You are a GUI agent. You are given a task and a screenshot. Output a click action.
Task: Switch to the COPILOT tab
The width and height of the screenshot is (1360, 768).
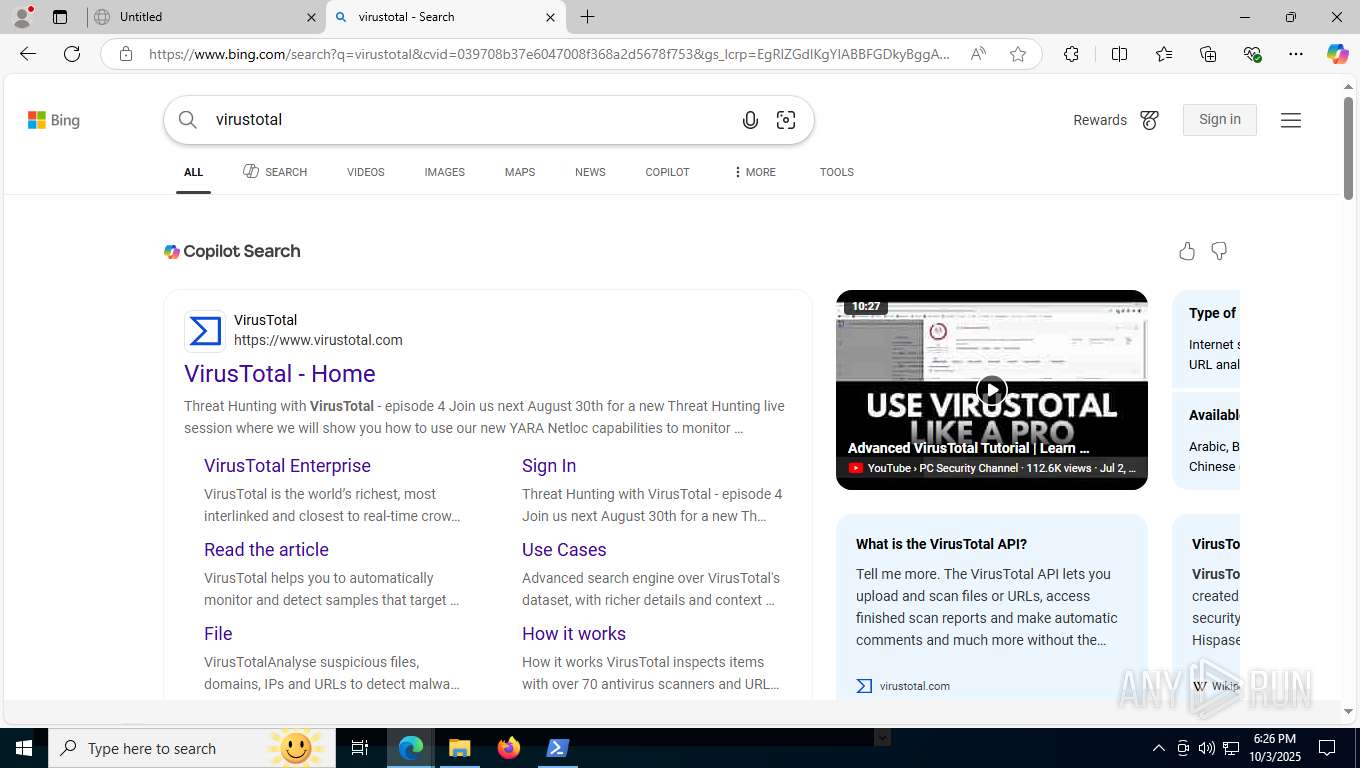coord(667,172)
